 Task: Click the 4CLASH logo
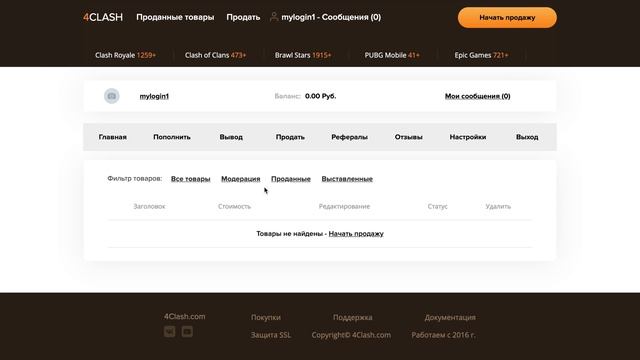(103, 17)
